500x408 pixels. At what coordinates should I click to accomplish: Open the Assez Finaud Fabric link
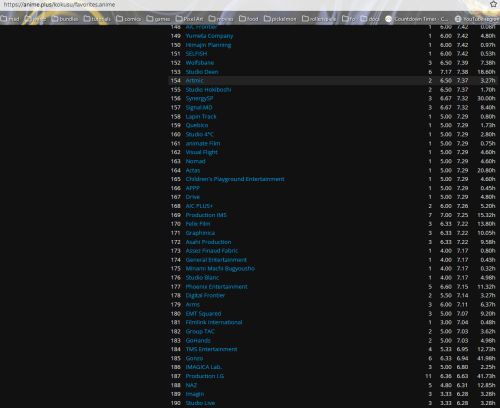(x=212, y=251)
